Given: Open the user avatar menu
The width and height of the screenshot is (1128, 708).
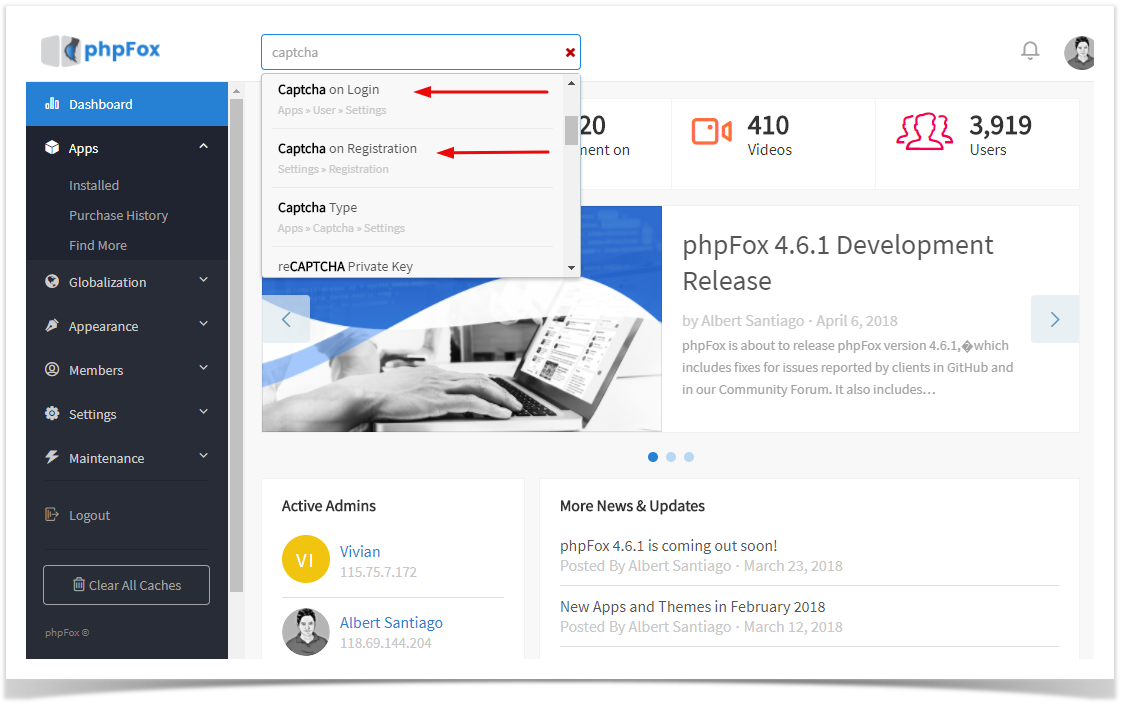Looking at the screenshot, I should tap(1079, 53).
